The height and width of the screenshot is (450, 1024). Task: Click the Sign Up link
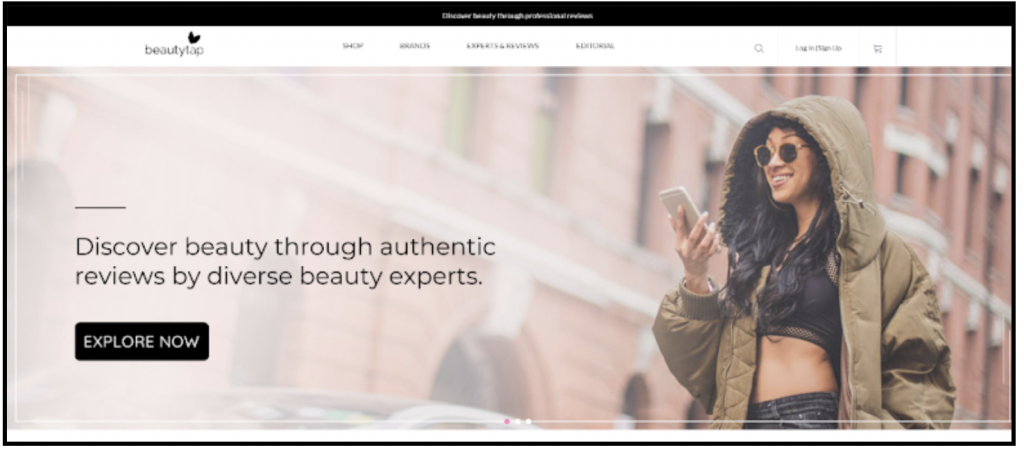click(830, 48)
